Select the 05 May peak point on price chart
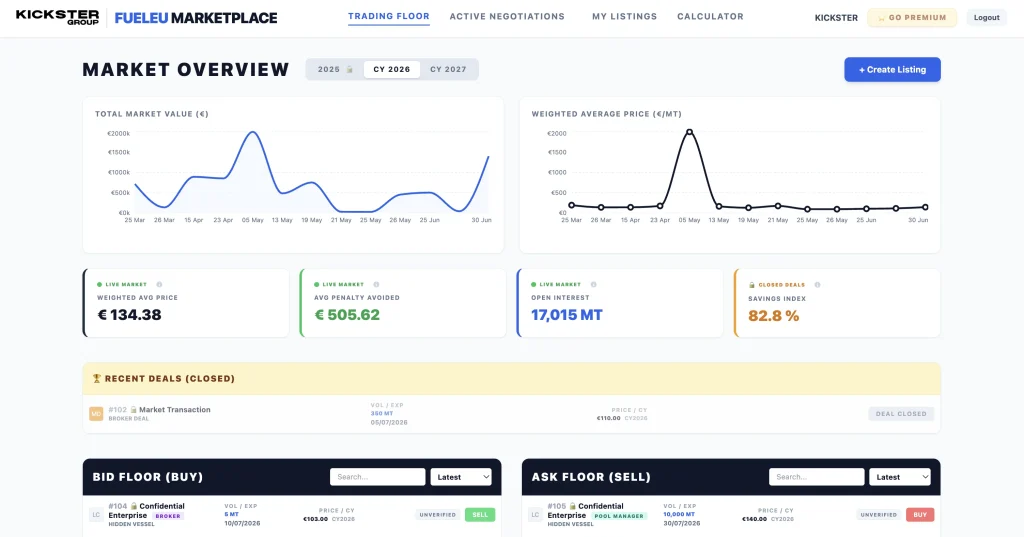Image resolution: width=1024 pixels, height=537 pixels. (689, 132)
